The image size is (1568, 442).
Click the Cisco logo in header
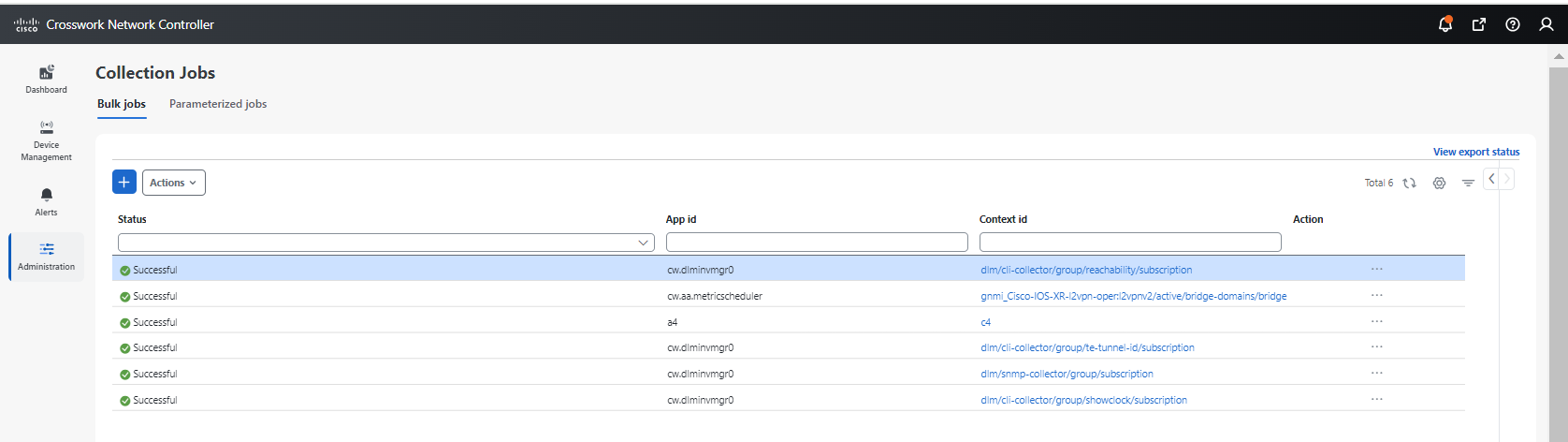click(26, 24)
